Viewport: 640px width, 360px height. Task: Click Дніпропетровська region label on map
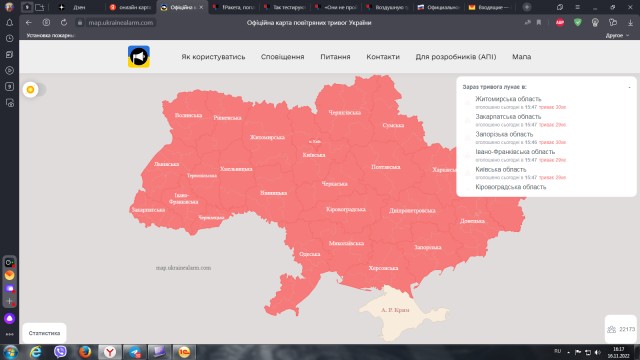point(412,211)
